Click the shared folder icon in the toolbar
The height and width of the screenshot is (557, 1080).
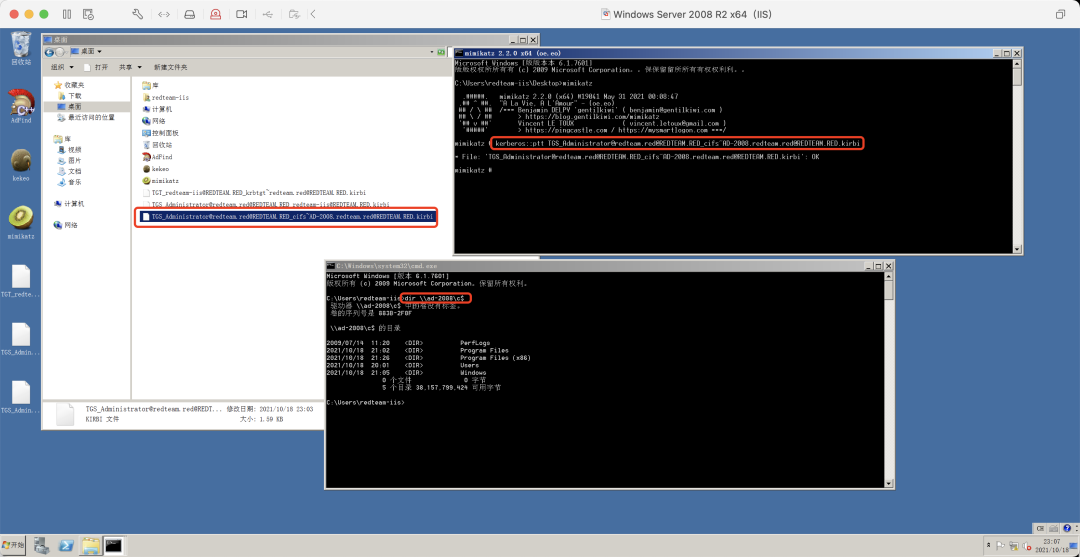pos(294,14)
